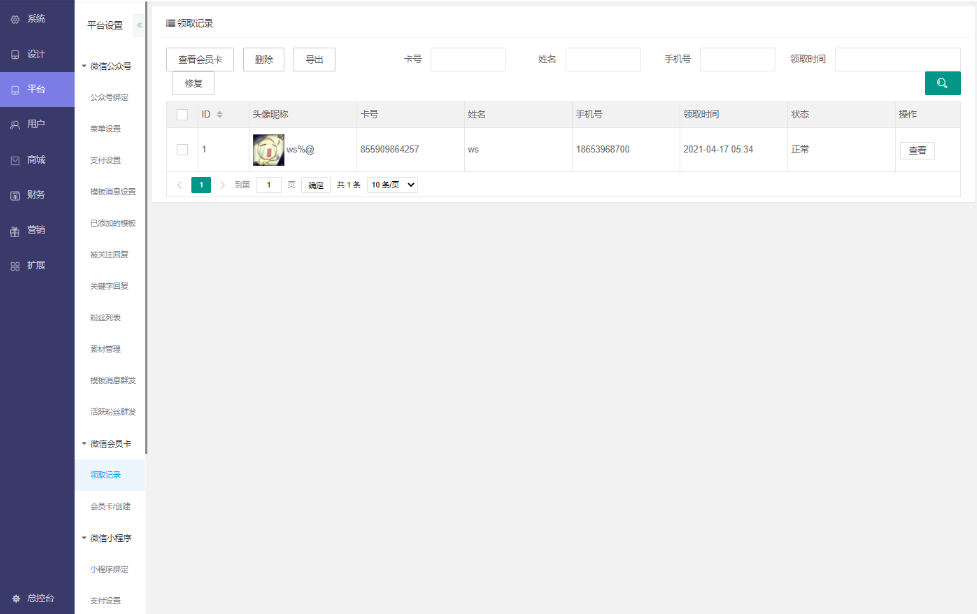Check the checkbox for row ID 1
This screenshot has width=977, height=614.
(182, 150)
